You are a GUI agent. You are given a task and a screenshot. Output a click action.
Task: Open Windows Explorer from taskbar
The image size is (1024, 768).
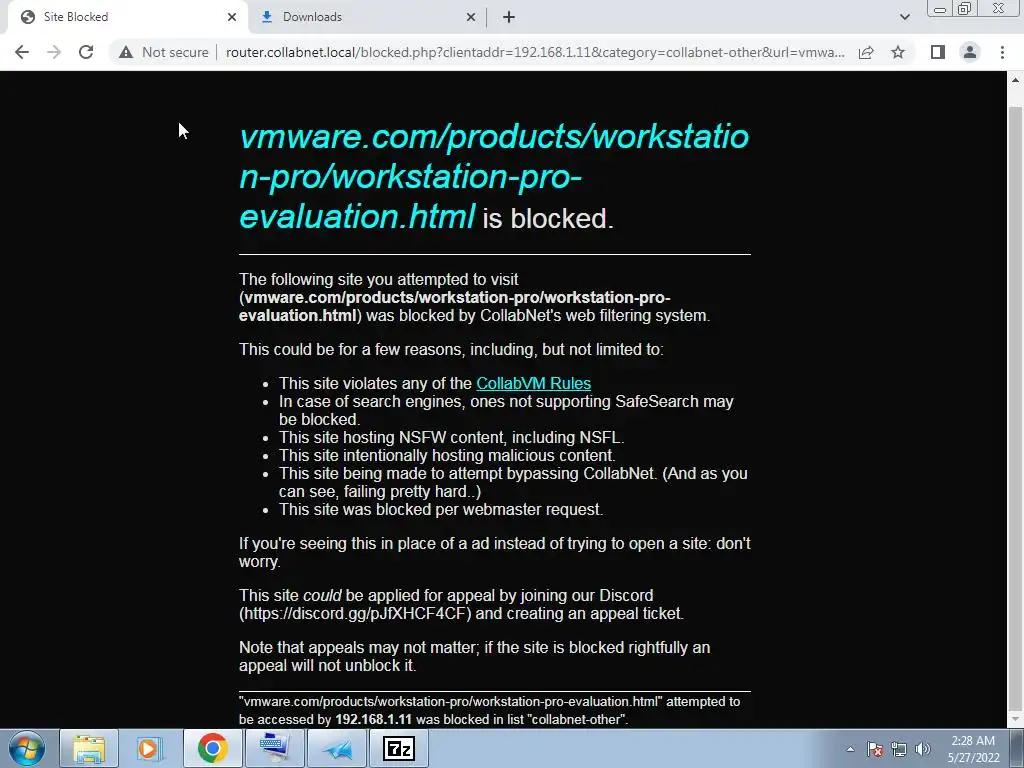pos(89,748)
